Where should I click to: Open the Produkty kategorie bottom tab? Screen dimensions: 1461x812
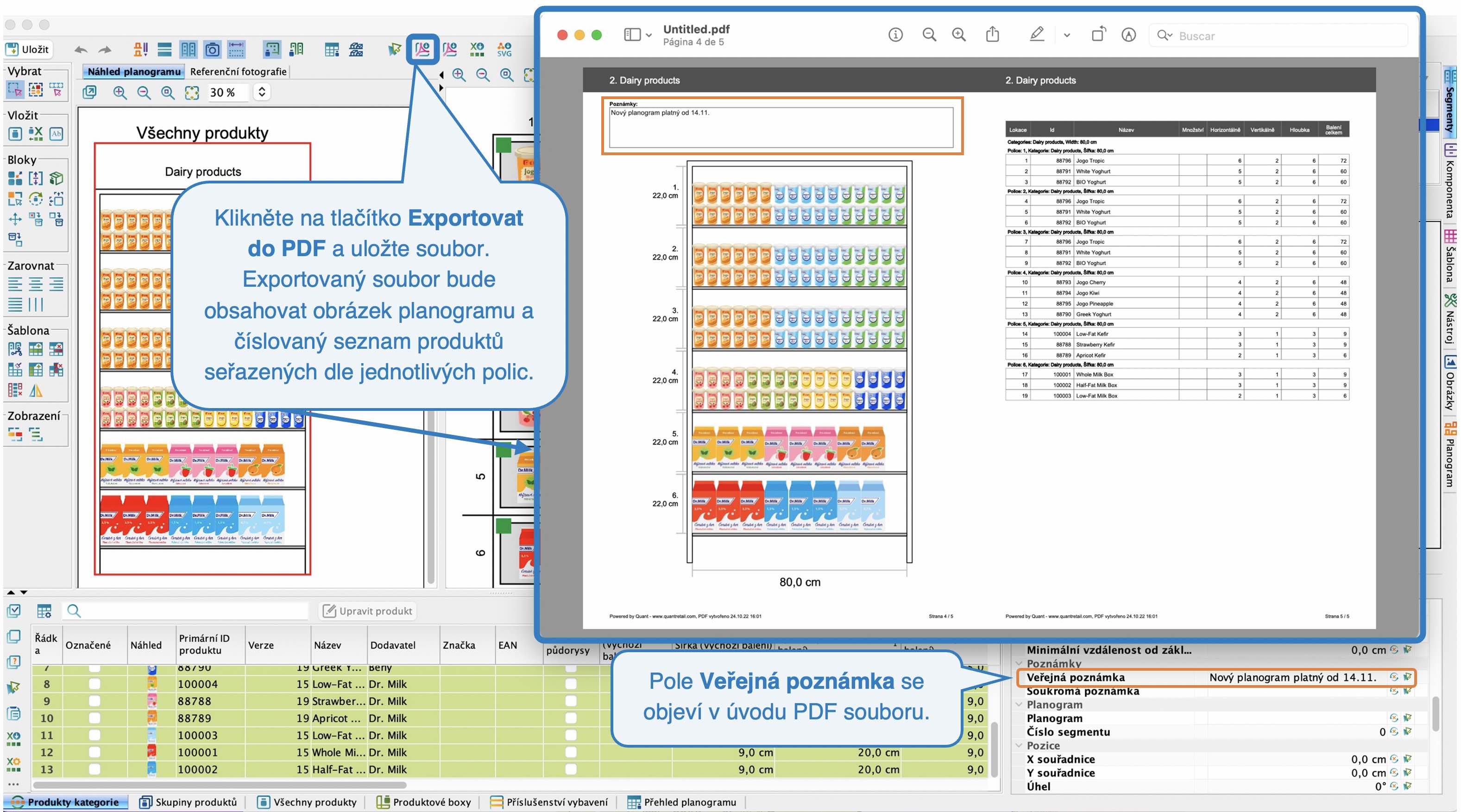point(65,802)
